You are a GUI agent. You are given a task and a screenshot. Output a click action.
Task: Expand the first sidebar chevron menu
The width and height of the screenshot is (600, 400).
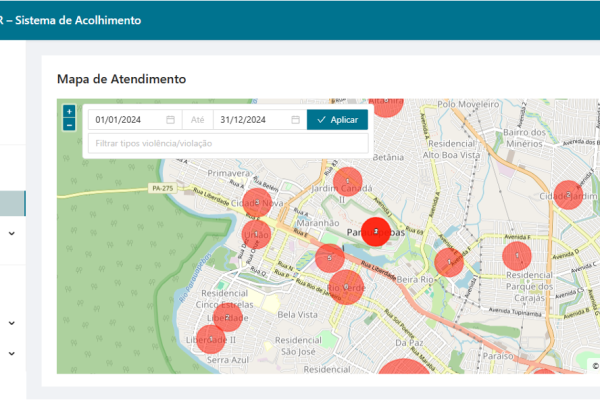click(12, 233)
